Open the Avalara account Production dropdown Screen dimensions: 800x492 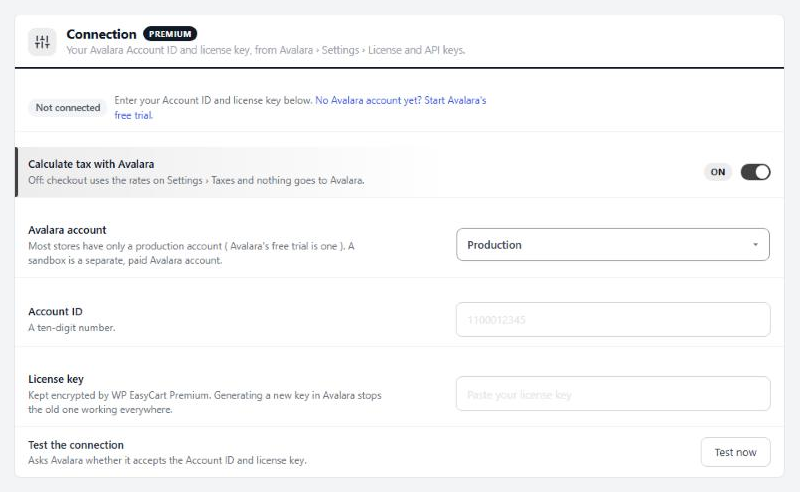(x=613, y=244)
